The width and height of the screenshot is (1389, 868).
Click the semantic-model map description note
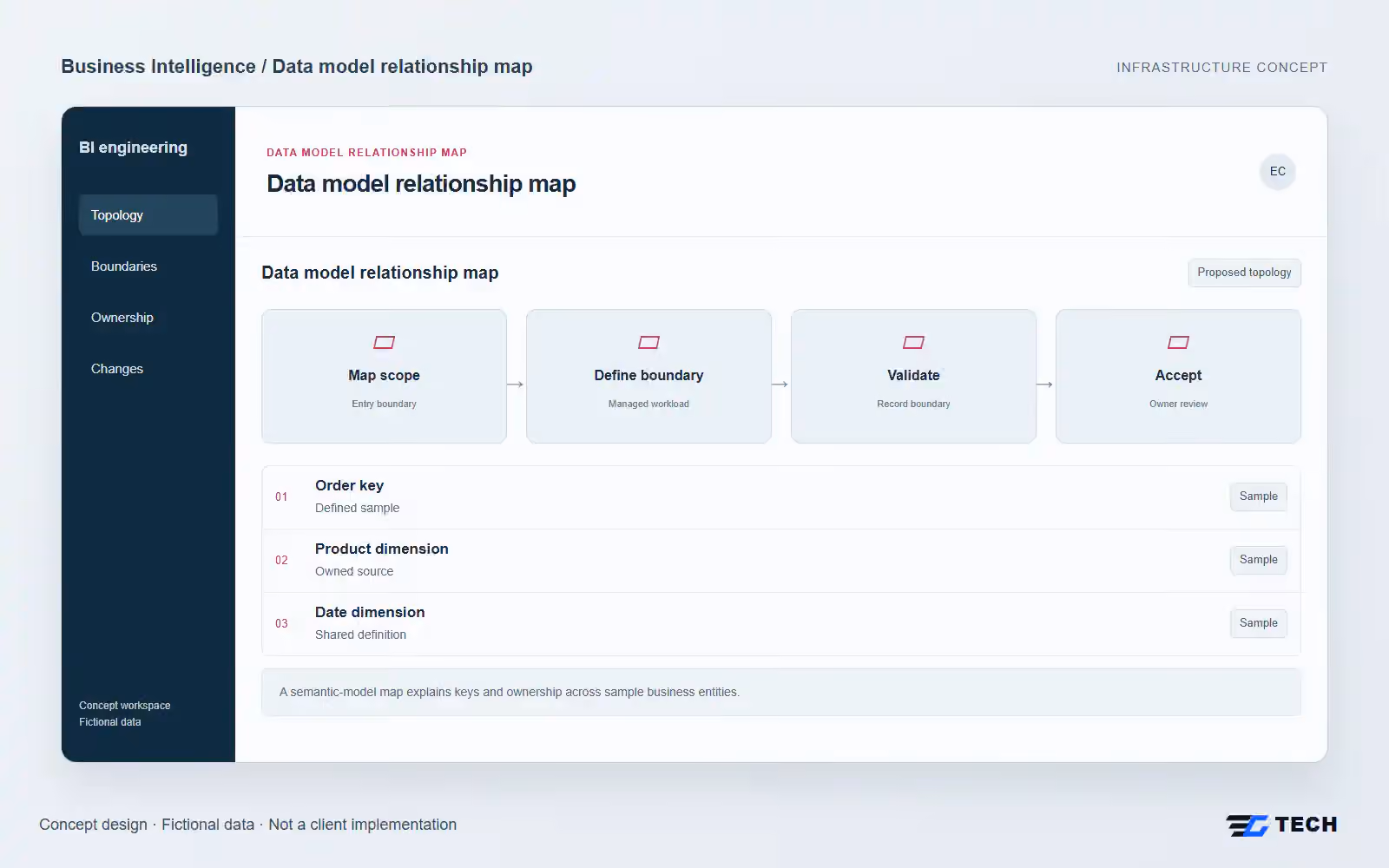pos(781,692)
